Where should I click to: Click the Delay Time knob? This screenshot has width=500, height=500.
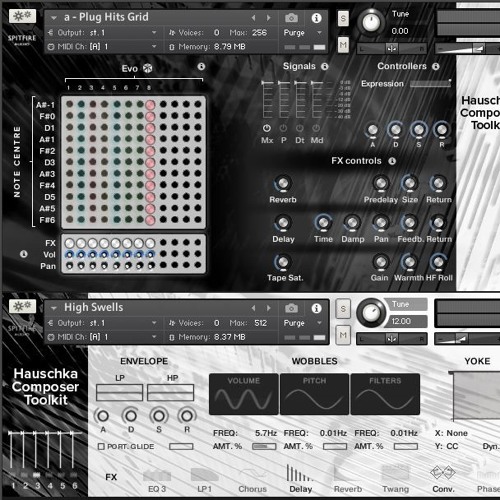[x=323, y=223]
